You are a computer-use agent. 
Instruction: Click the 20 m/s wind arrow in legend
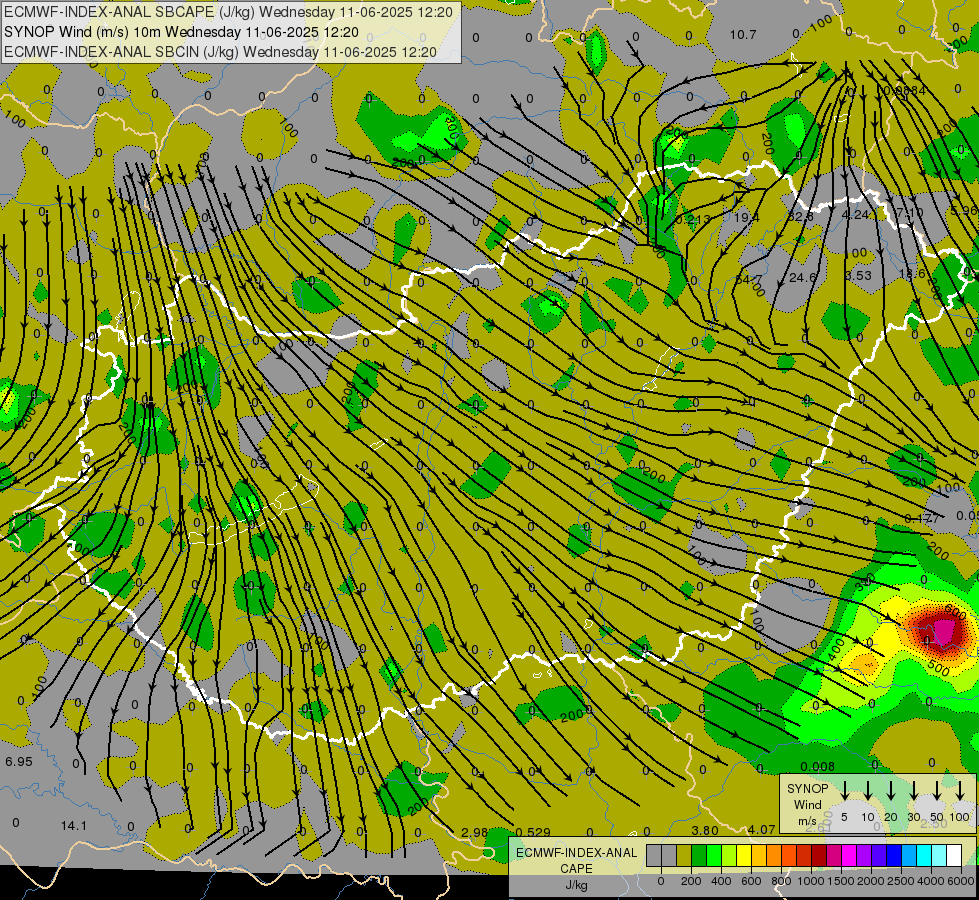click(891, 791)
